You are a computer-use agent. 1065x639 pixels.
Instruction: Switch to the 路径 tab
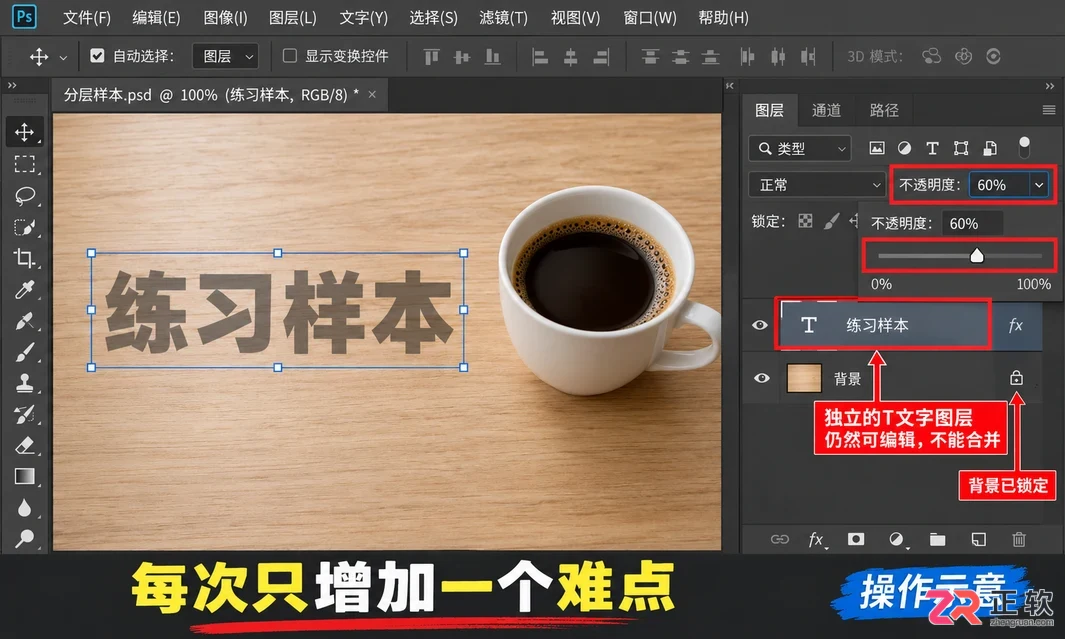pos(884,110)
